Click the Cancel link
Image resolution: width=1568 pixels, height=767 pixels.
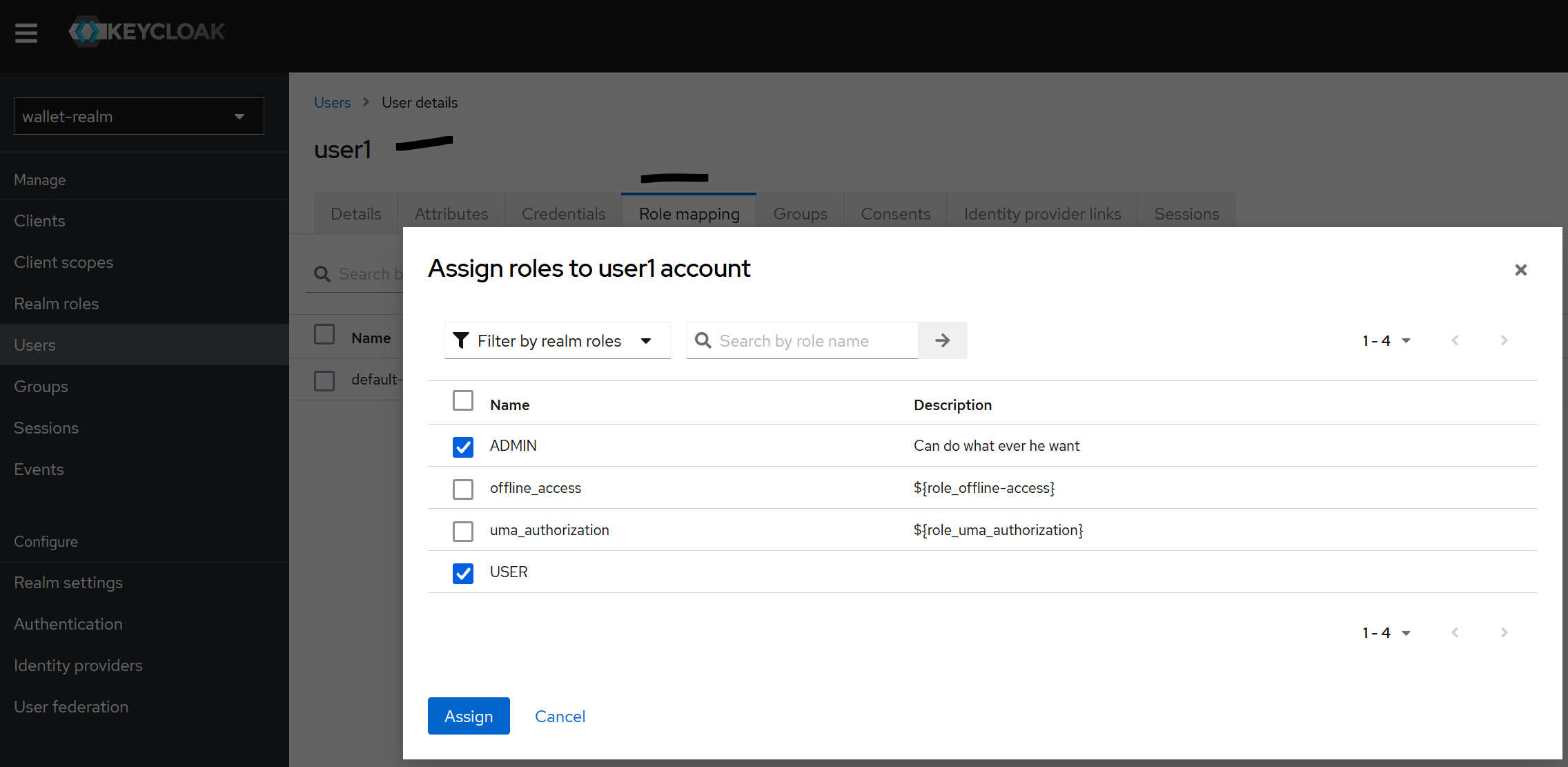tap(560, 717)
